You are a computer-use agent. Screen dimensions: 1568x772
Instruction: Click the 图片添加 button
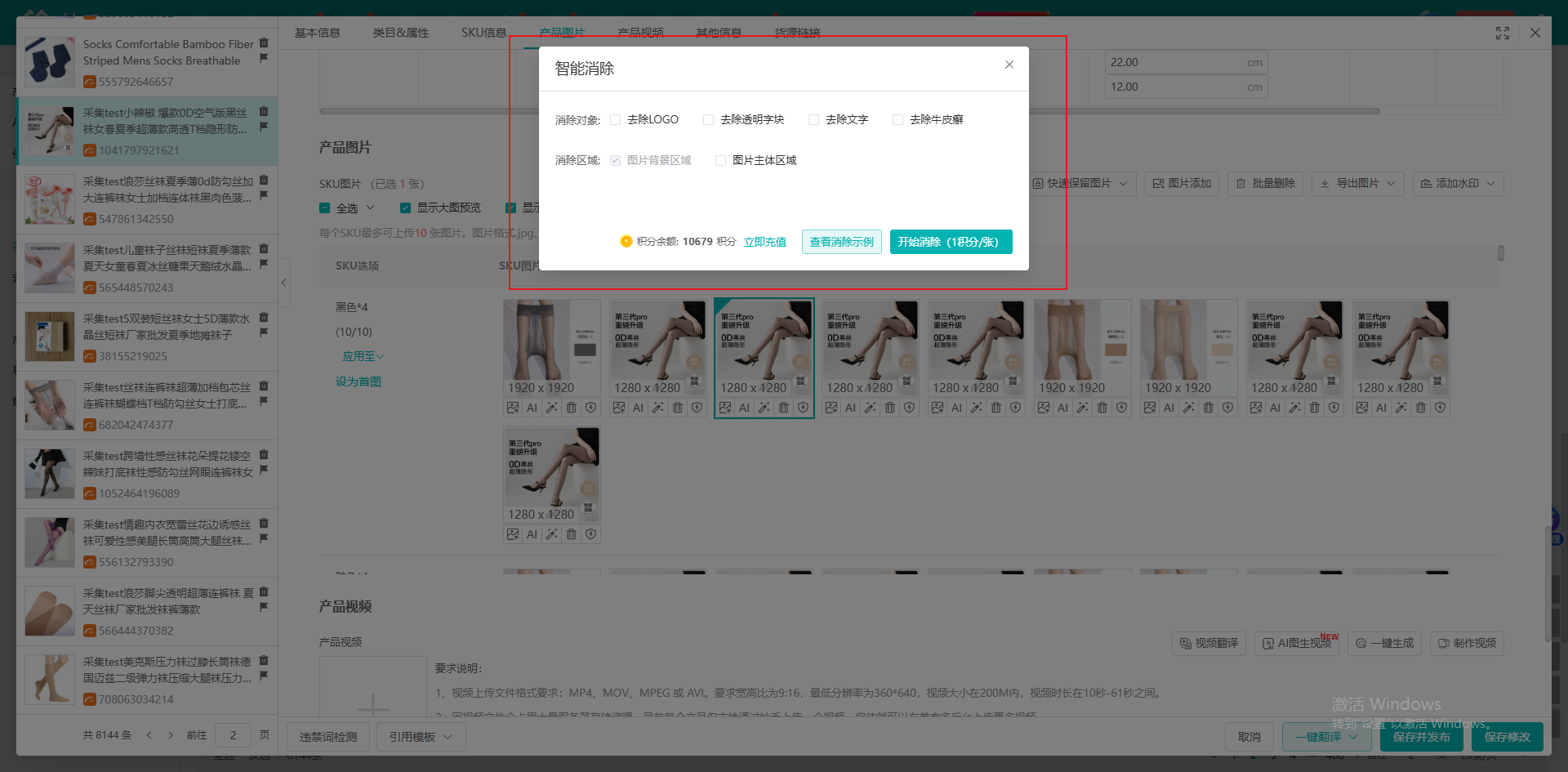[x=1182, y=184]
